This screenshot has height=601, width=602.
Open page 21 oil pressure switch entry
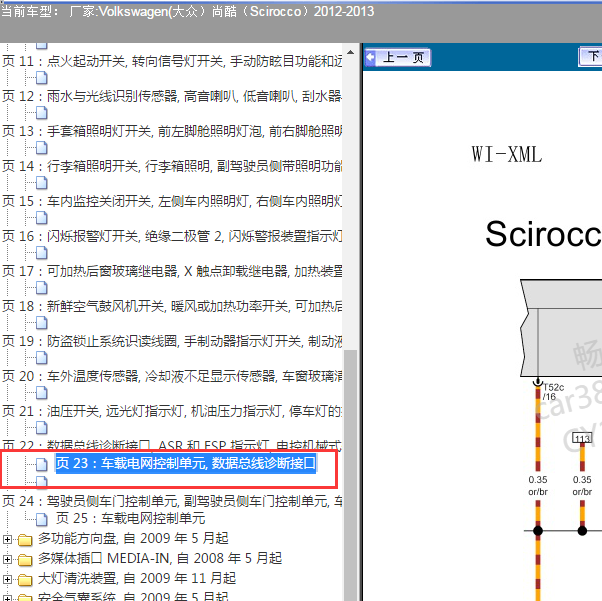coord(172,411)
